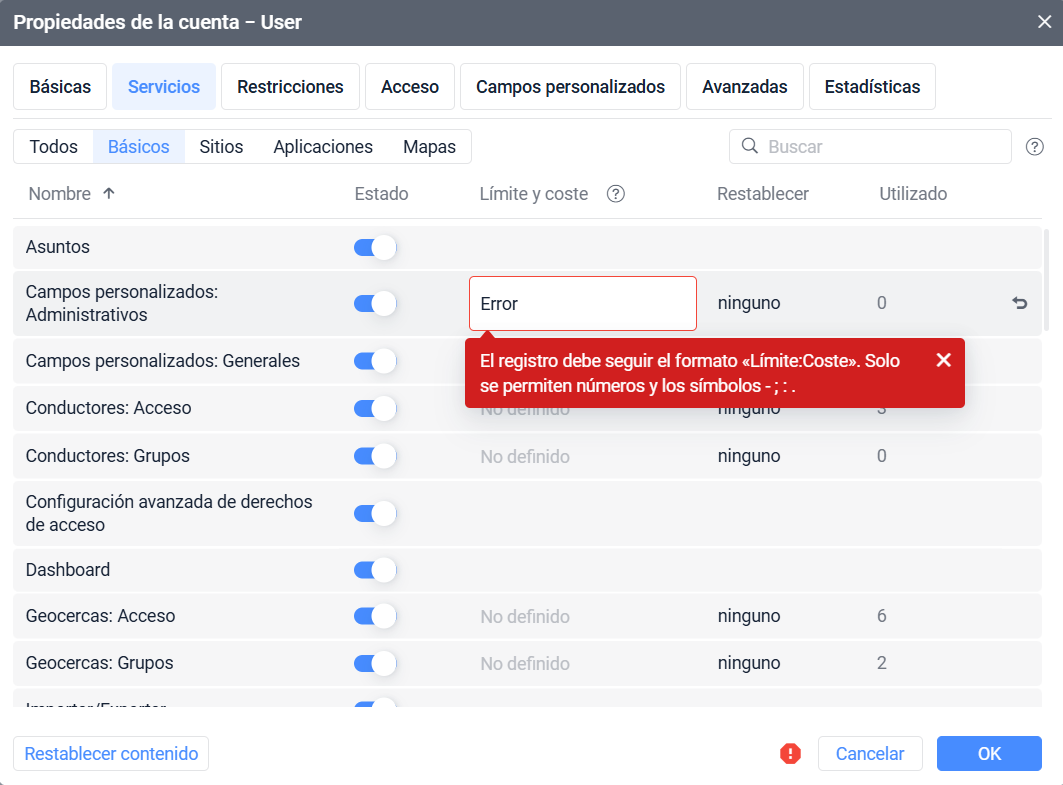
Task: Click the undo arrow in the Administrativos row
Action: click(1019, 303)
